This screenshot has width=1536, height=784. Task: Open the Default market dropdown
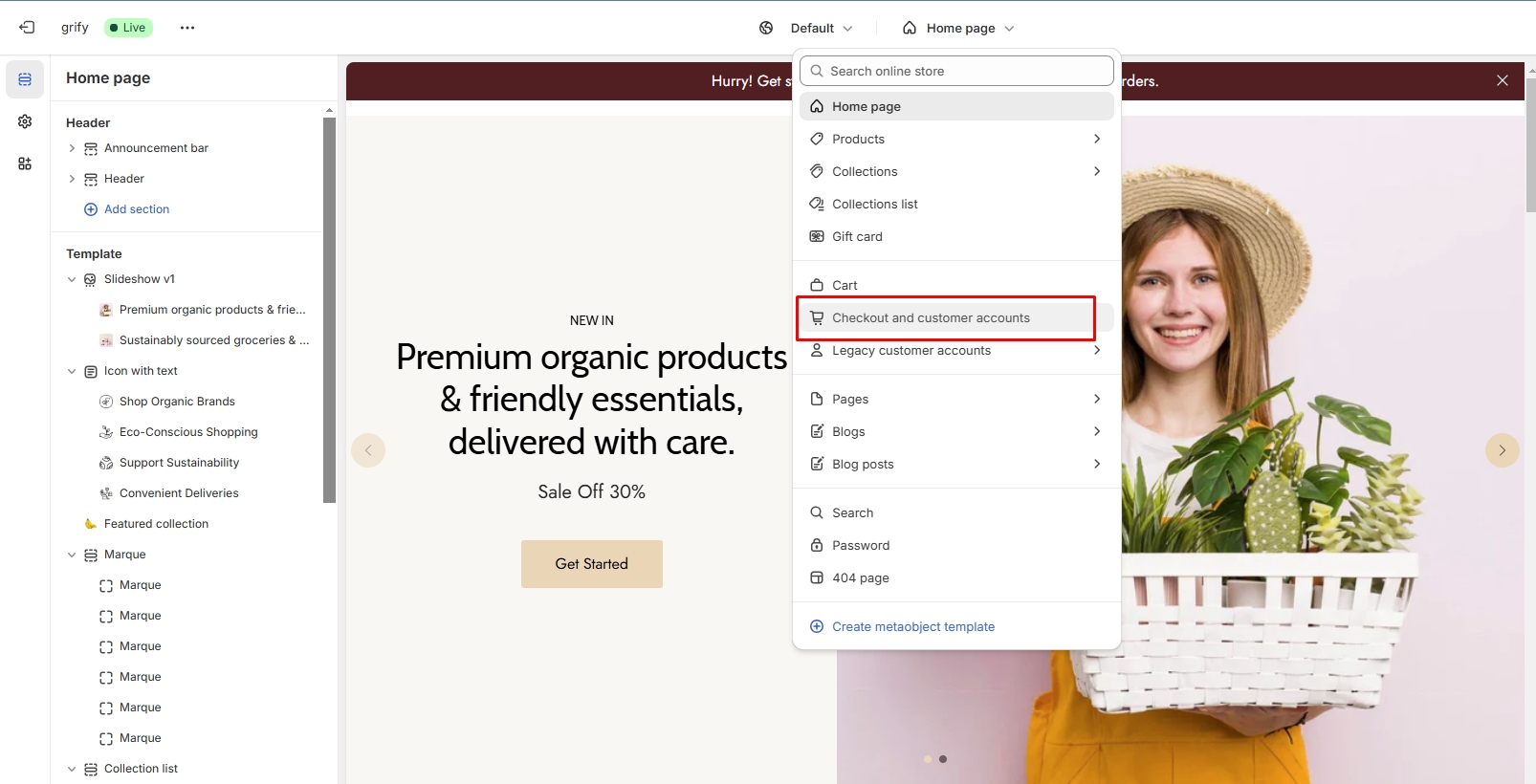coord(807,28)
